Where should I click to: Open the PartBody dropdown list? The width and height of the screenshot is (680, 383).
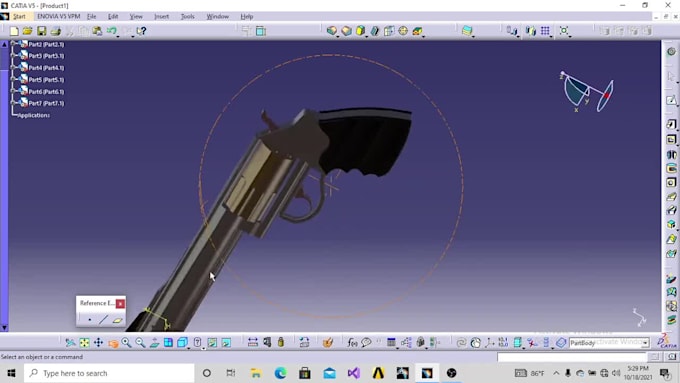(645, 343)
